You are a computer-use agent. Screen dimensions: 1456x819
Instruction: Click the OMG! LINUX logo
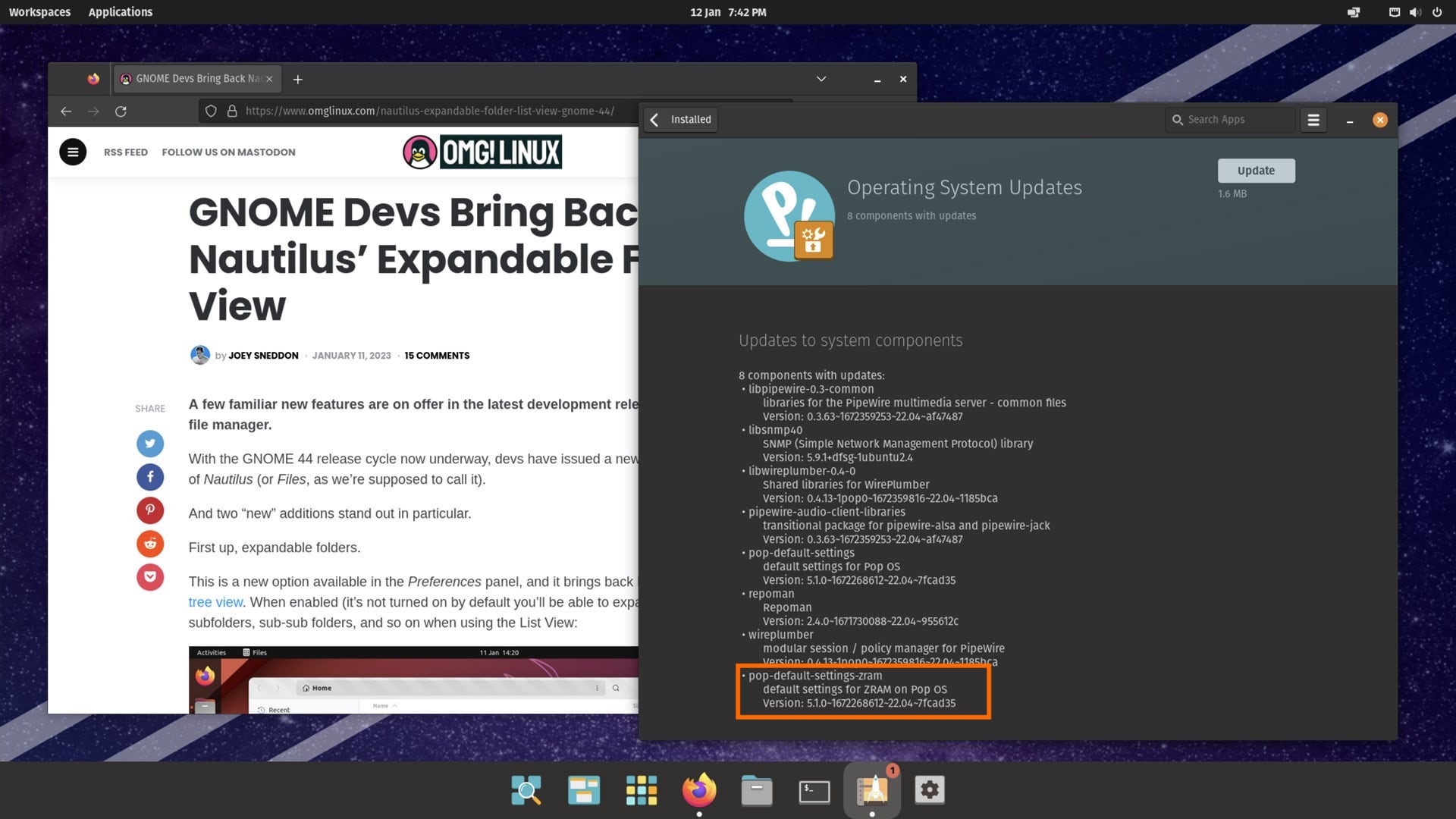[482, 152]
